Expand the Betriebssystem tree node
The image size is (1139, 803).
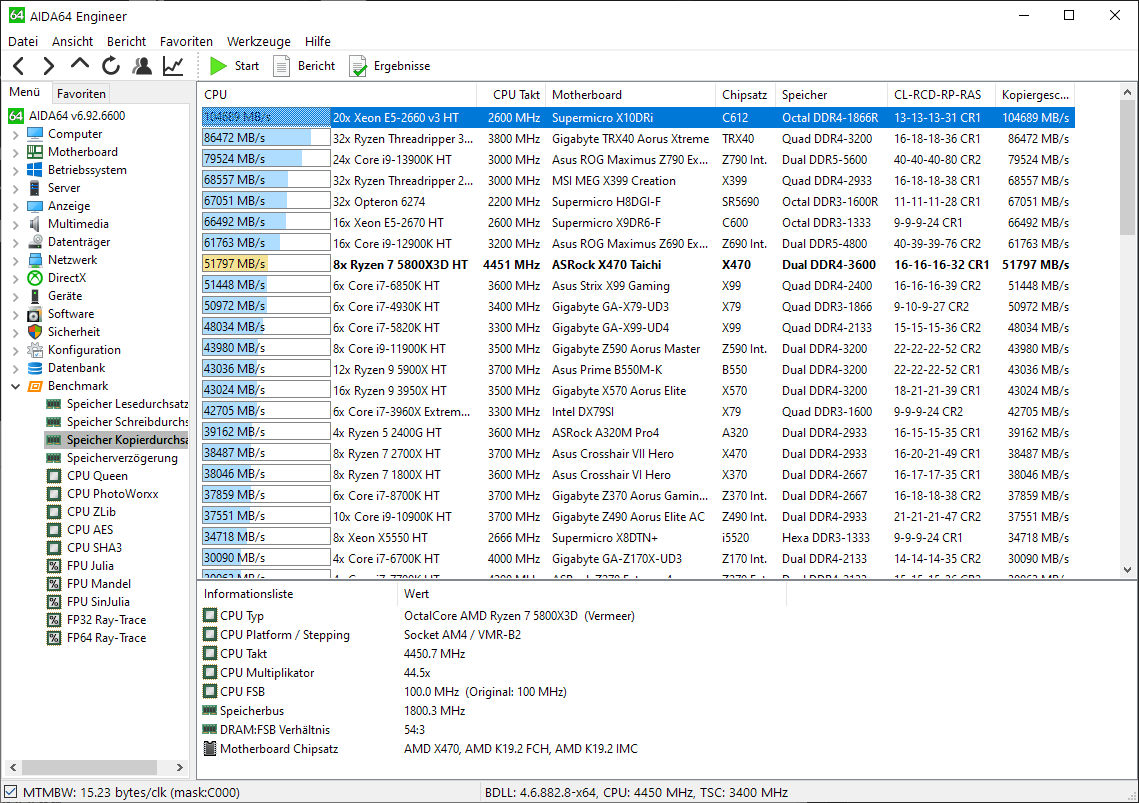(x=15, y=171)
